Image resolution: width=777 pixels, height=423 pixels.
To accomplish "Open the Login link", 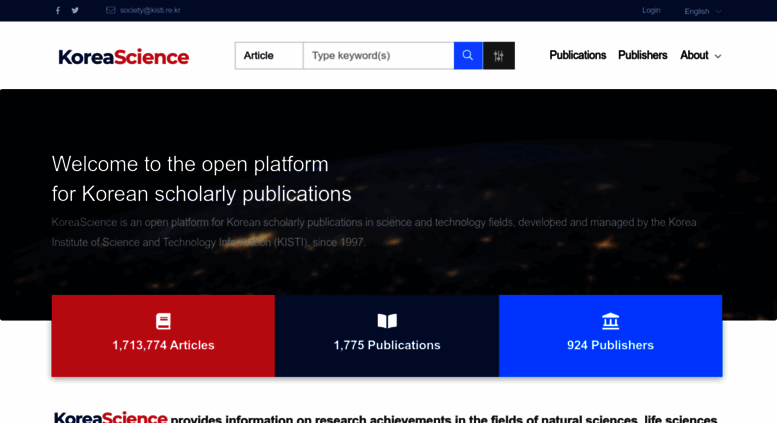I will 651,10.
